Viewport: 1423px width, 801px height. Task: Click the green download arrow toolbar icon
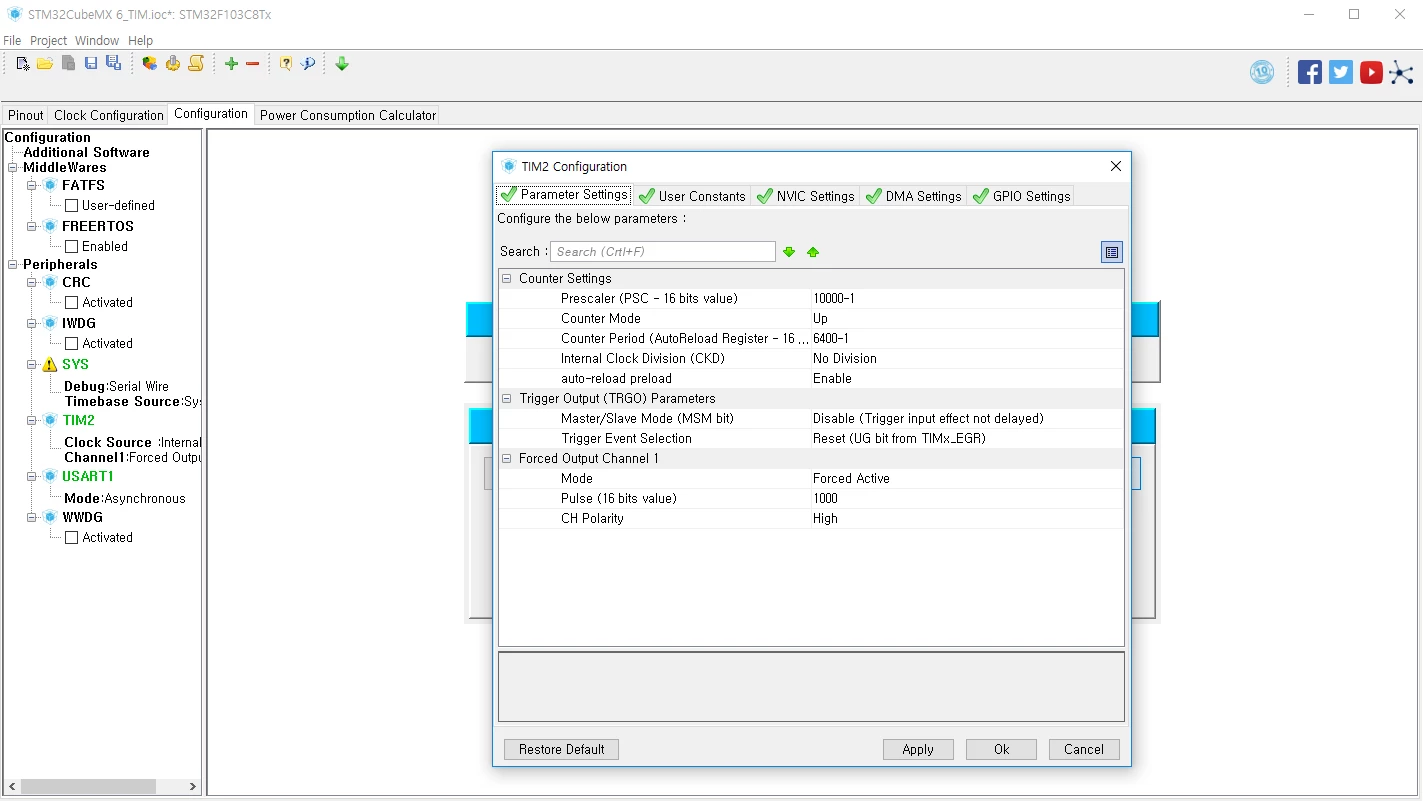(342, 64)
